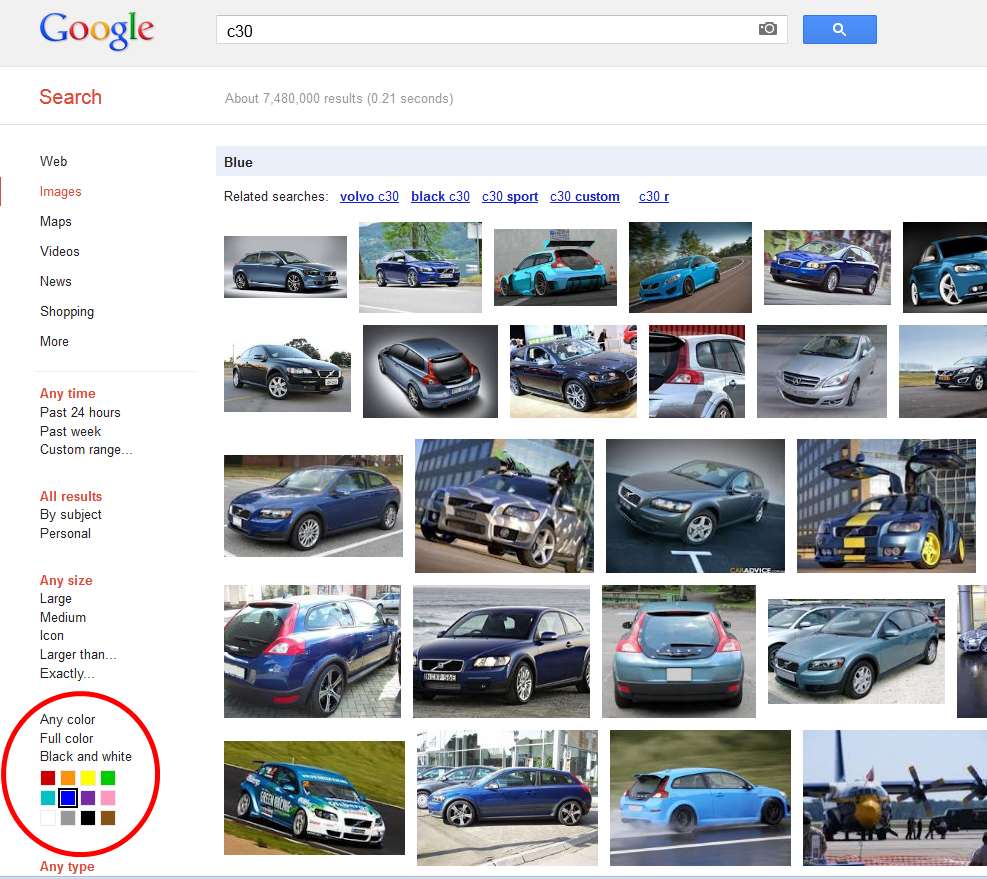
Task: Open the Exactly size dialog
Action: pos(67,674)
